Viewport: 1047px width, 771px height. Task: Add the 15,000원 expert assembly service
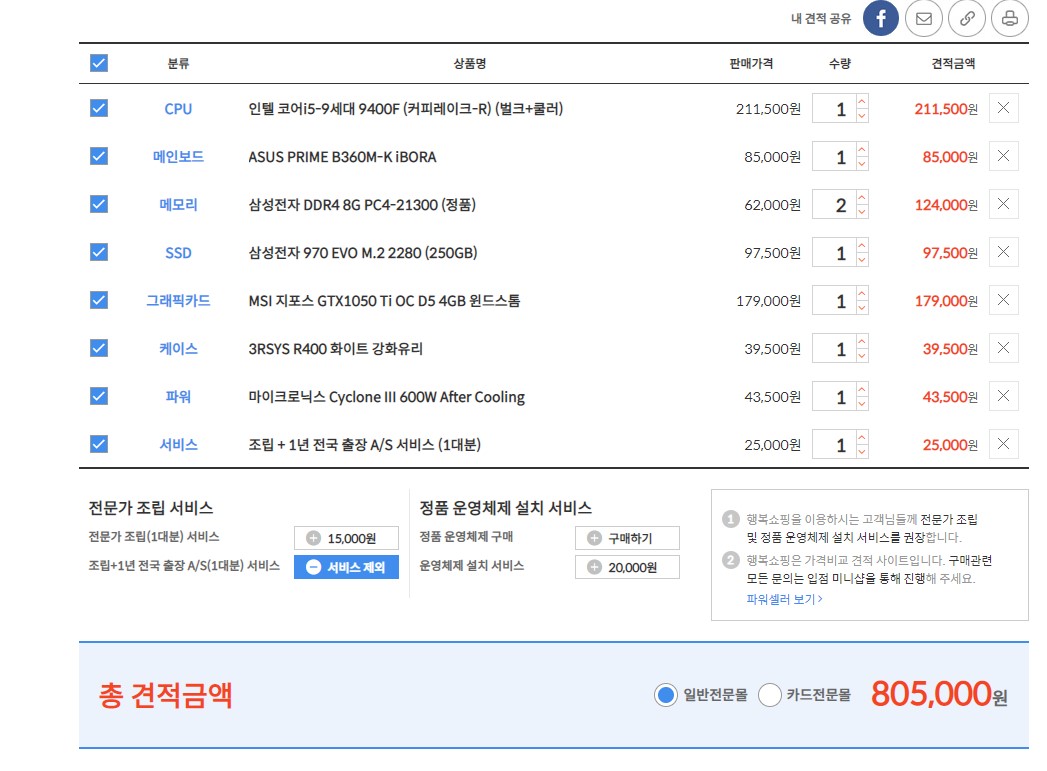point(346,538)
